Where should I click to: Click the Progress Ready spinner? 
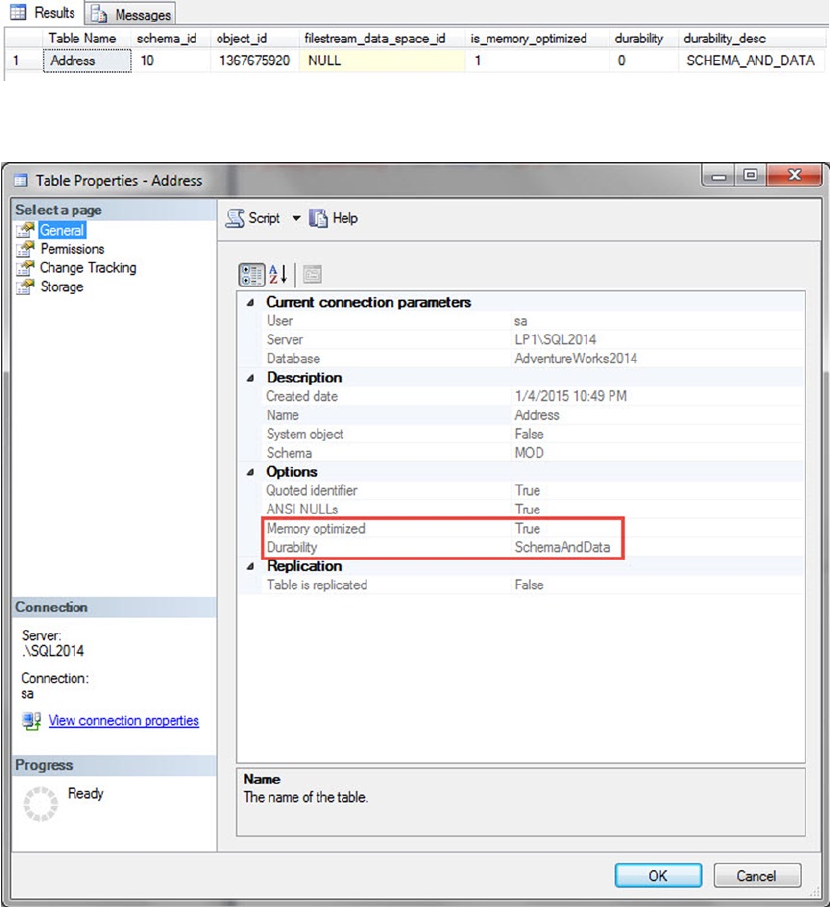point(40,804)
